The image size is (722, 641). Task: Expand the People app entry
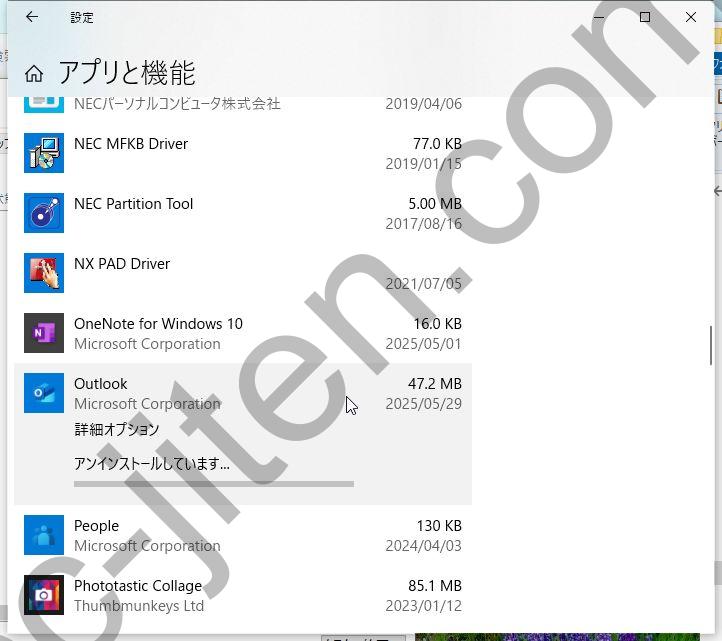pyautogui.click(x=97, y=526)
